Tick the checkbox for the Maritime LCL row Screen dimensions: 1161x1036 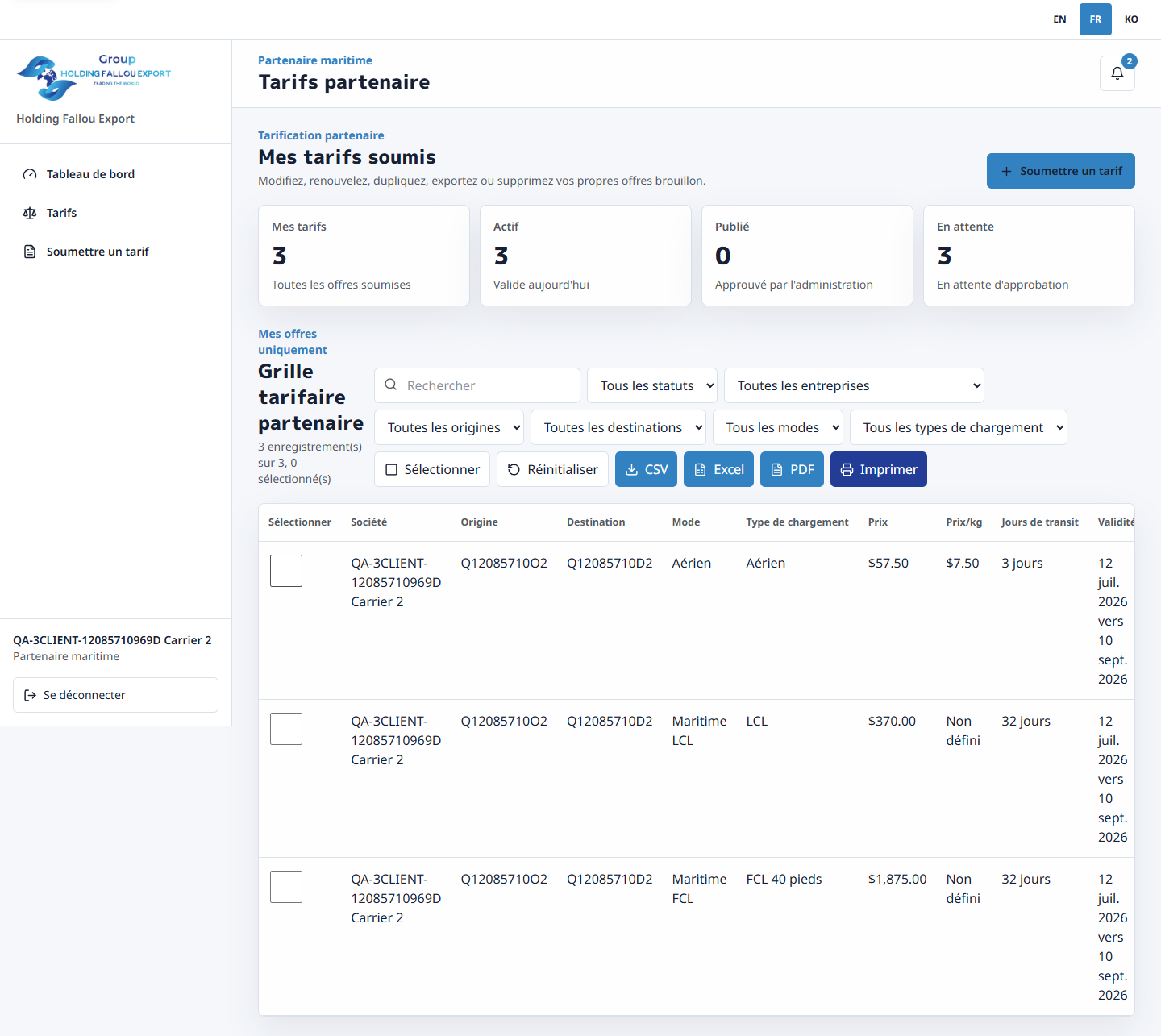(x=286, y=729)
